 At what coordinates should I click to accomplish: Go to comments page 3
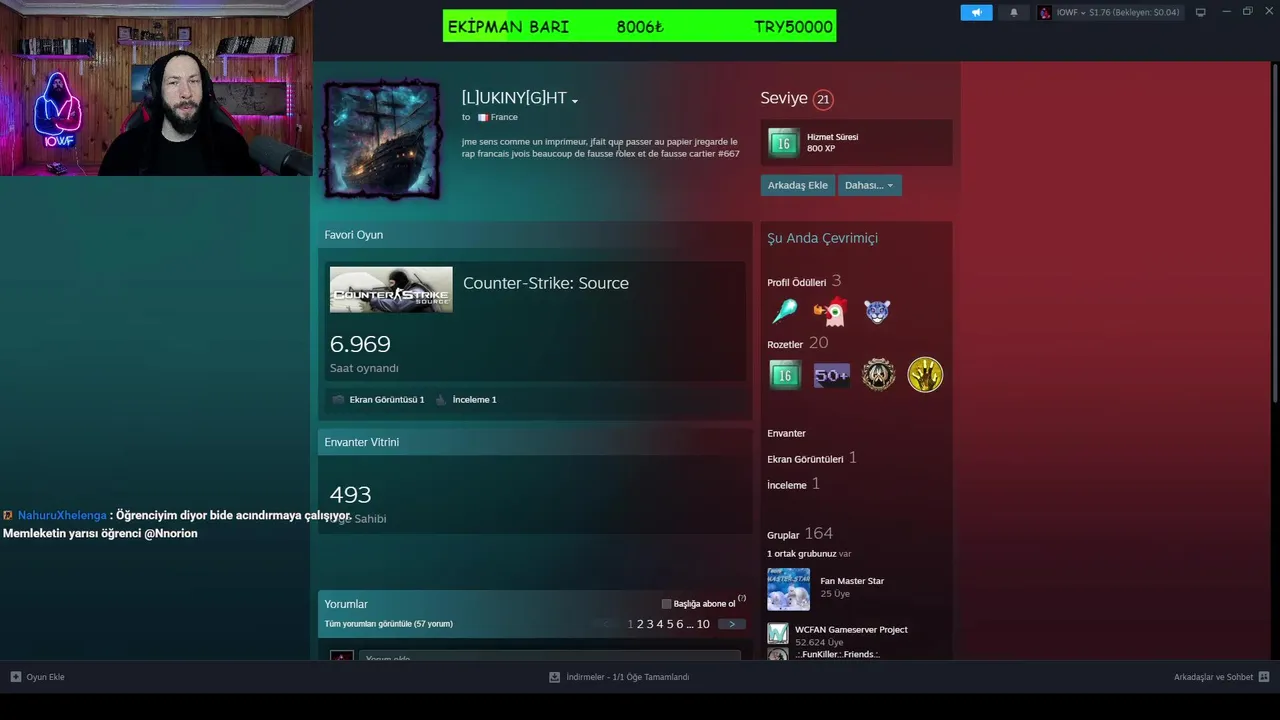650,624
